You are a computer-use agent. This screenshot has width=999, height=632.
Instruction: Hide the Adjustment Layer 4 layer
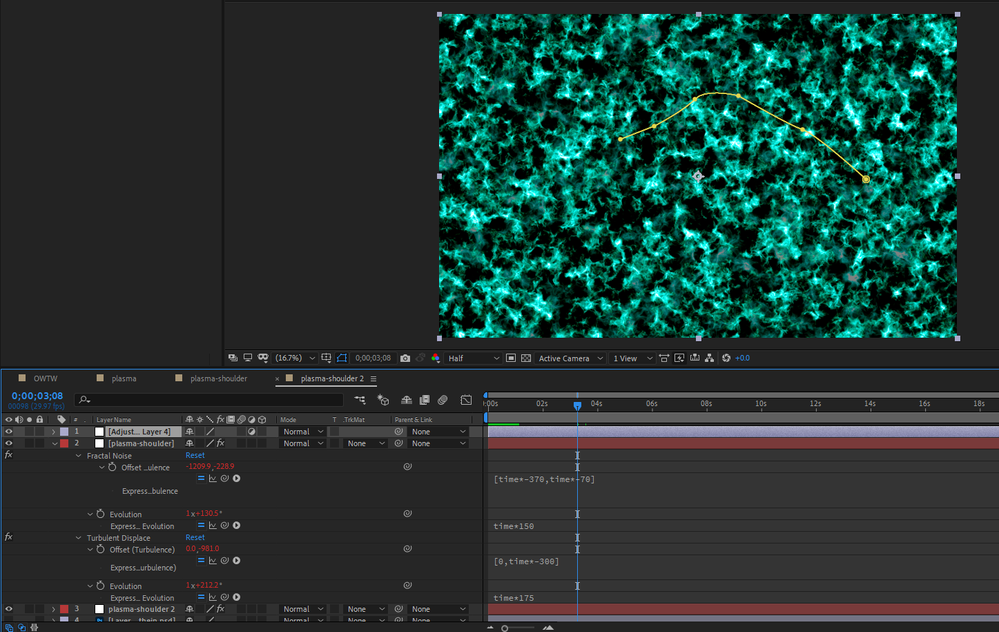click(9, 431)
